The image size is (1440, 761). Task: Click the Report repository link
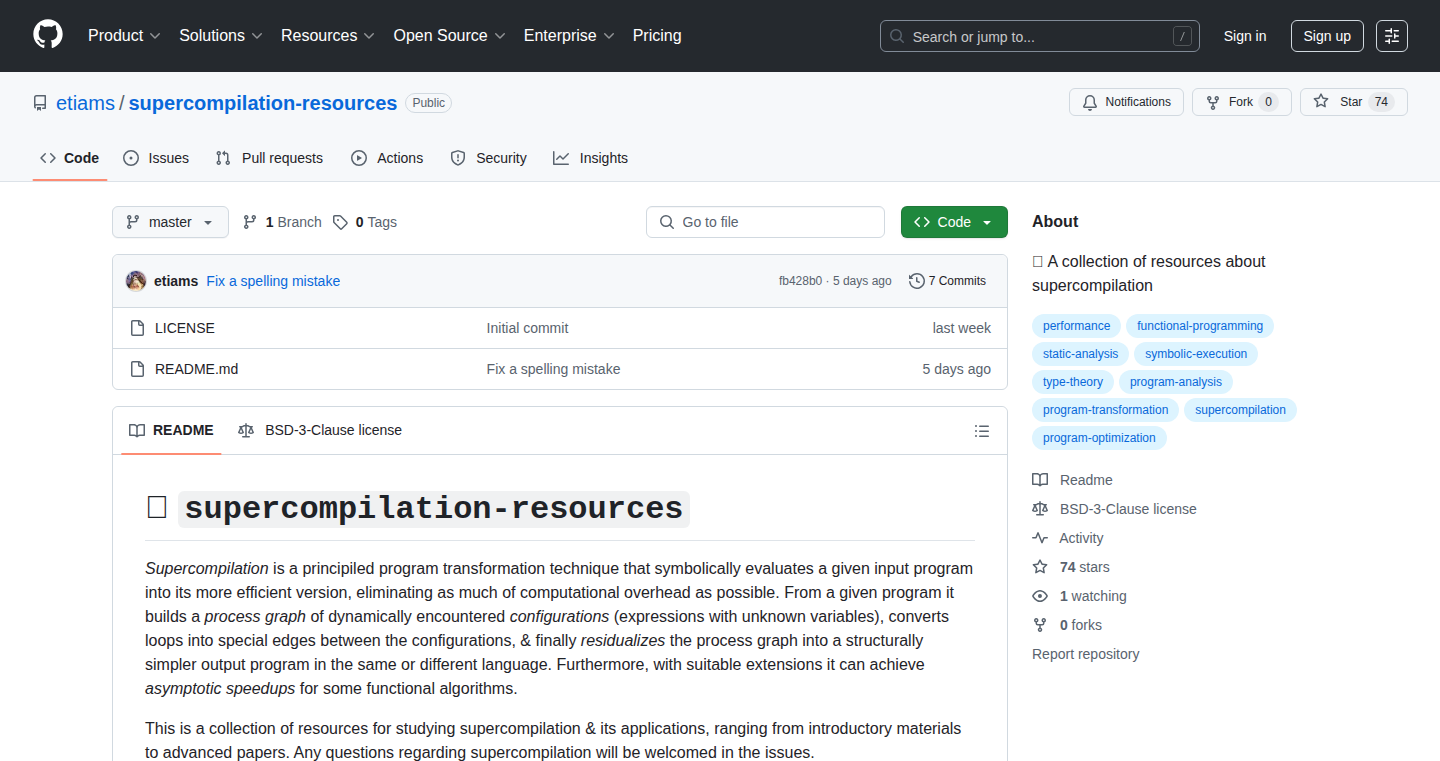1086,654
